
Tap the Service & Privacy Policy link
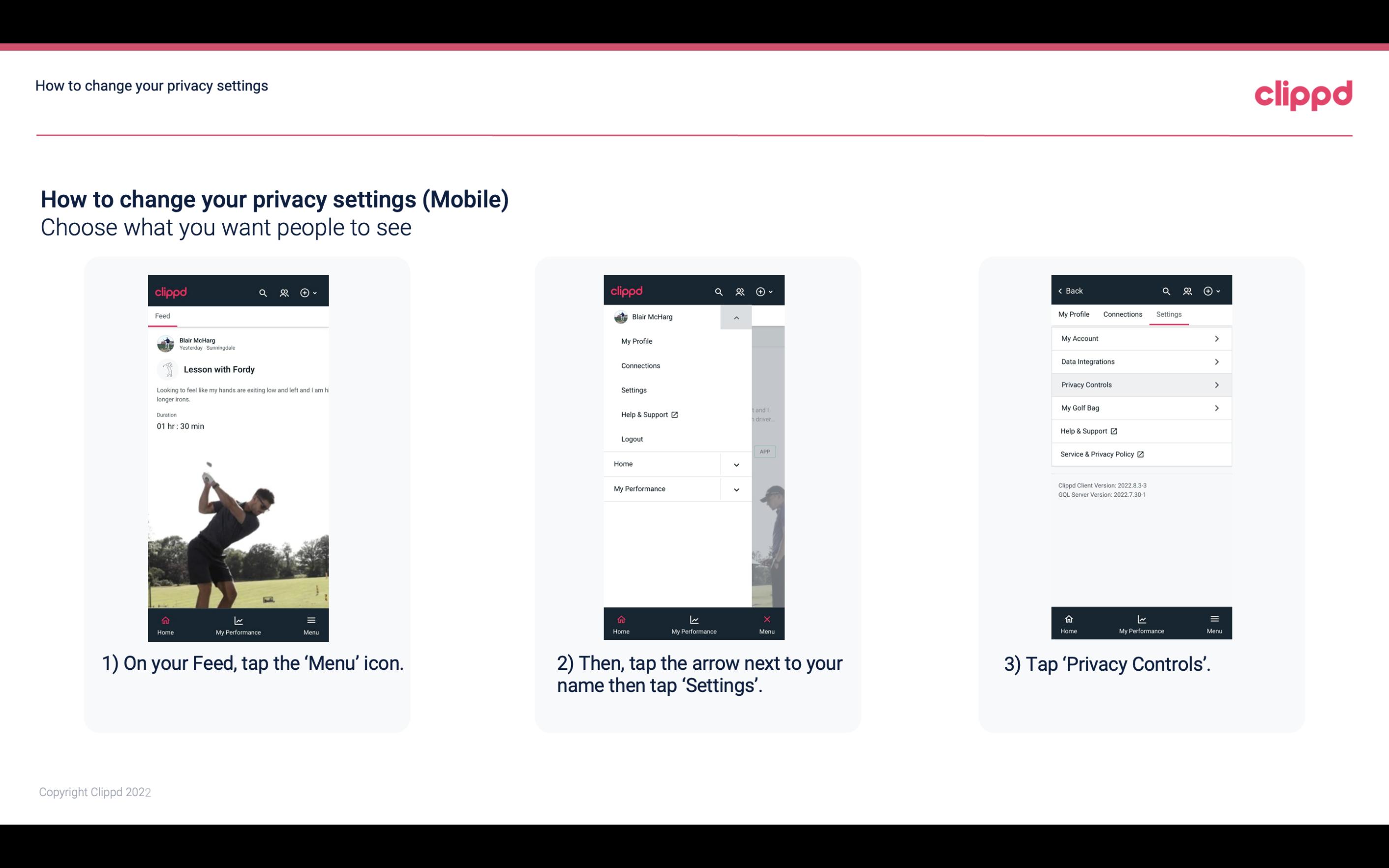click(x=1097, y=454)
